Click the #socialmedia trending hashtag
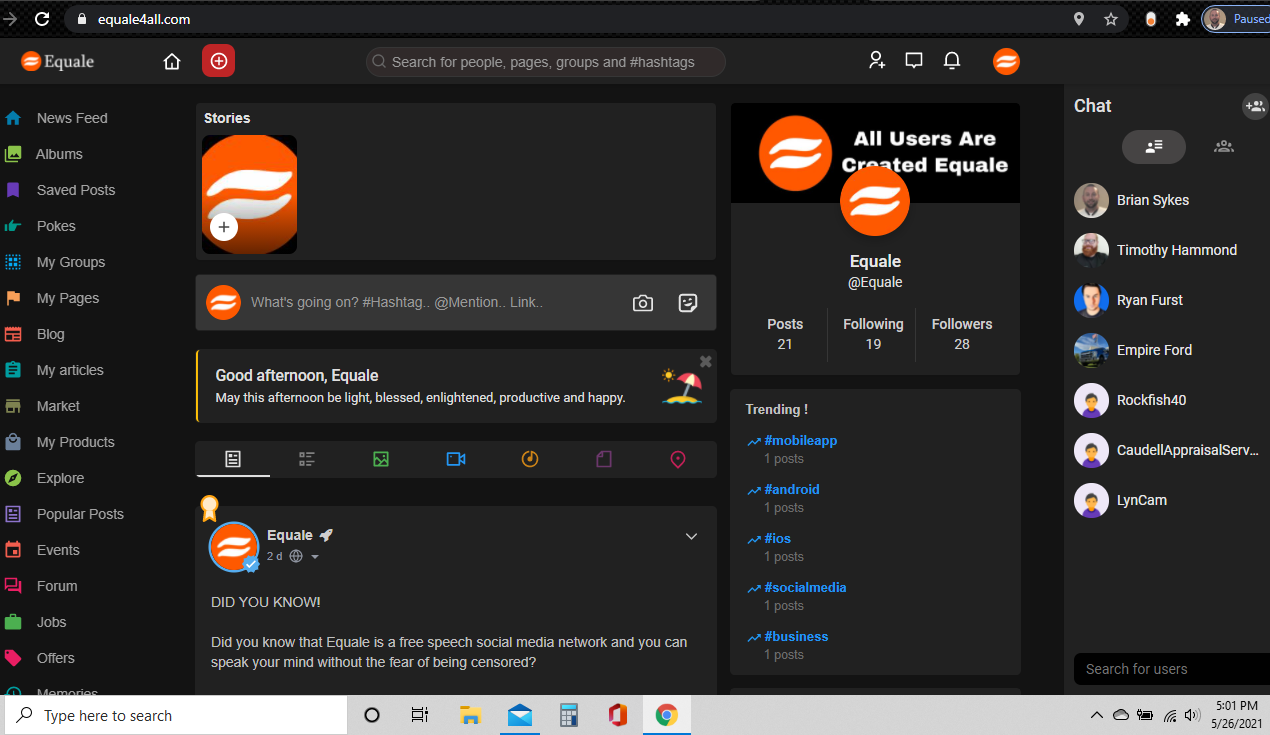 pyautogui.click(x=805, y=587)
